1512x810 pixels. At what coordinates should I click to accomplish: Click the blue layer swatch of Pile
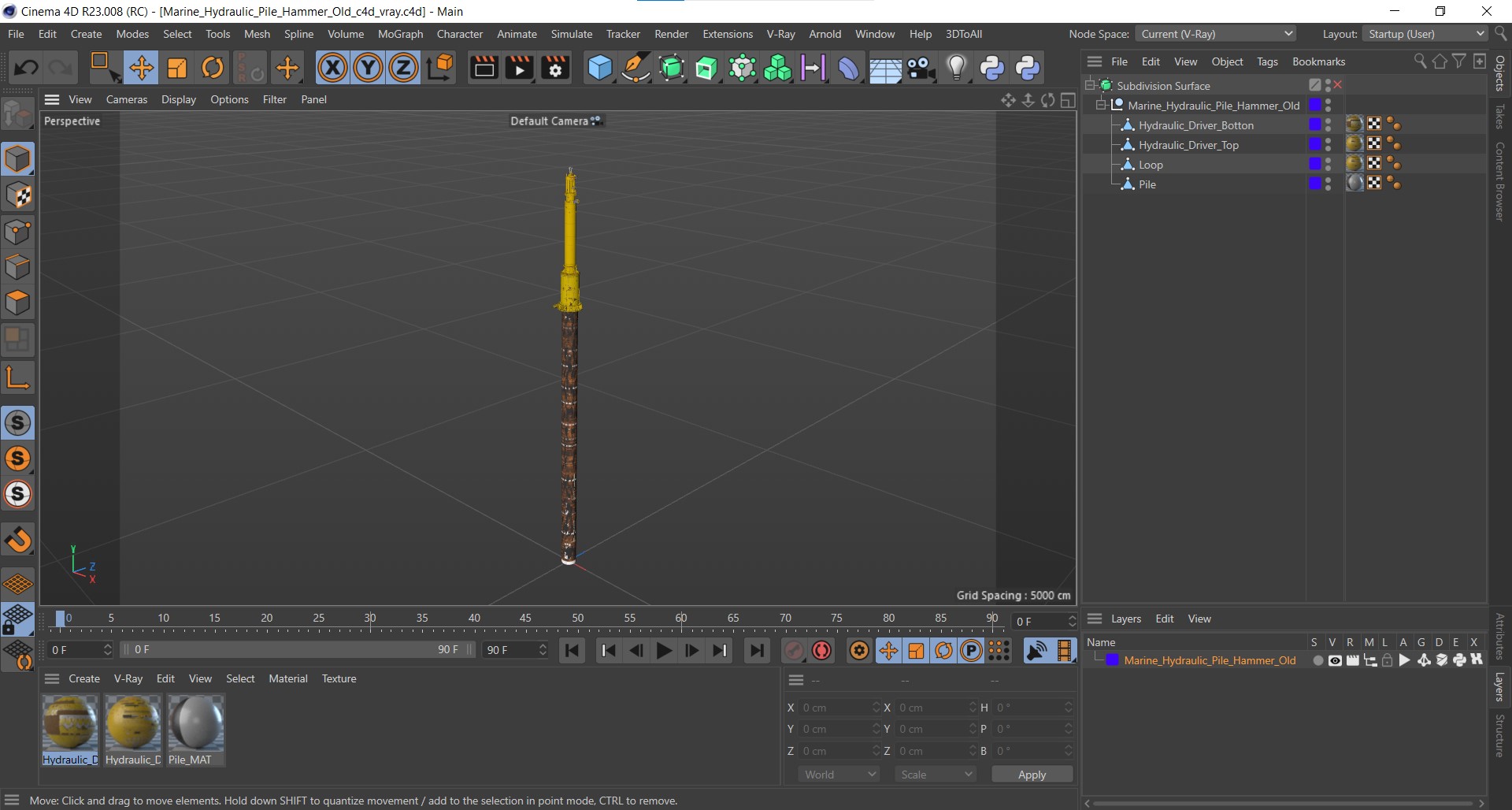point(1314,183)
